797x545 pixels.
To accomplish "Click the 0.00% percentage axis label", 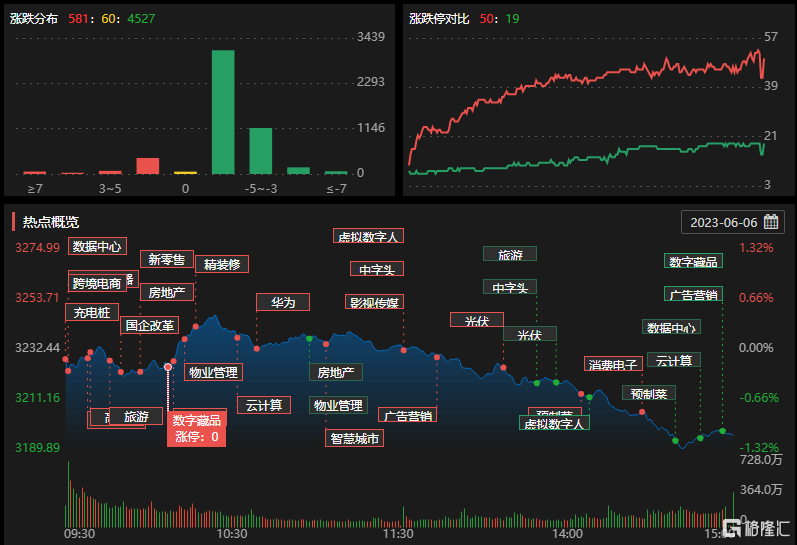I will pyautogui.click(x=756, y=348).
